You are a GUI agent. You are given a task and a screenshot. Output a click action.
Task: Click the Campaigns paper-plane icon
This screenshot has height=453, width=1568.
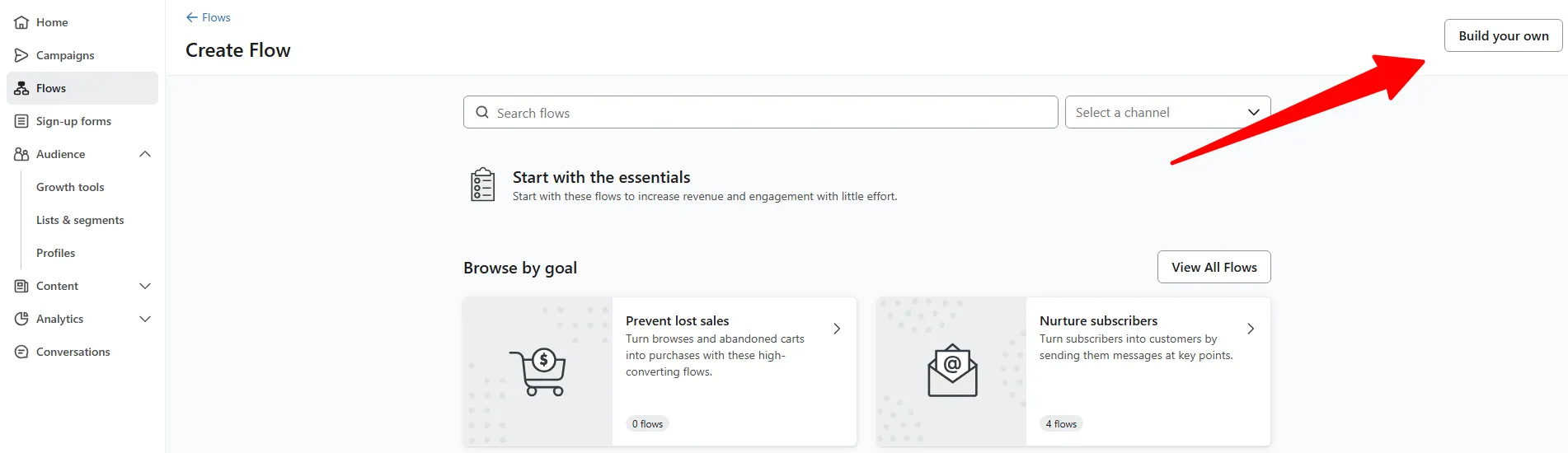pos(21,55)
